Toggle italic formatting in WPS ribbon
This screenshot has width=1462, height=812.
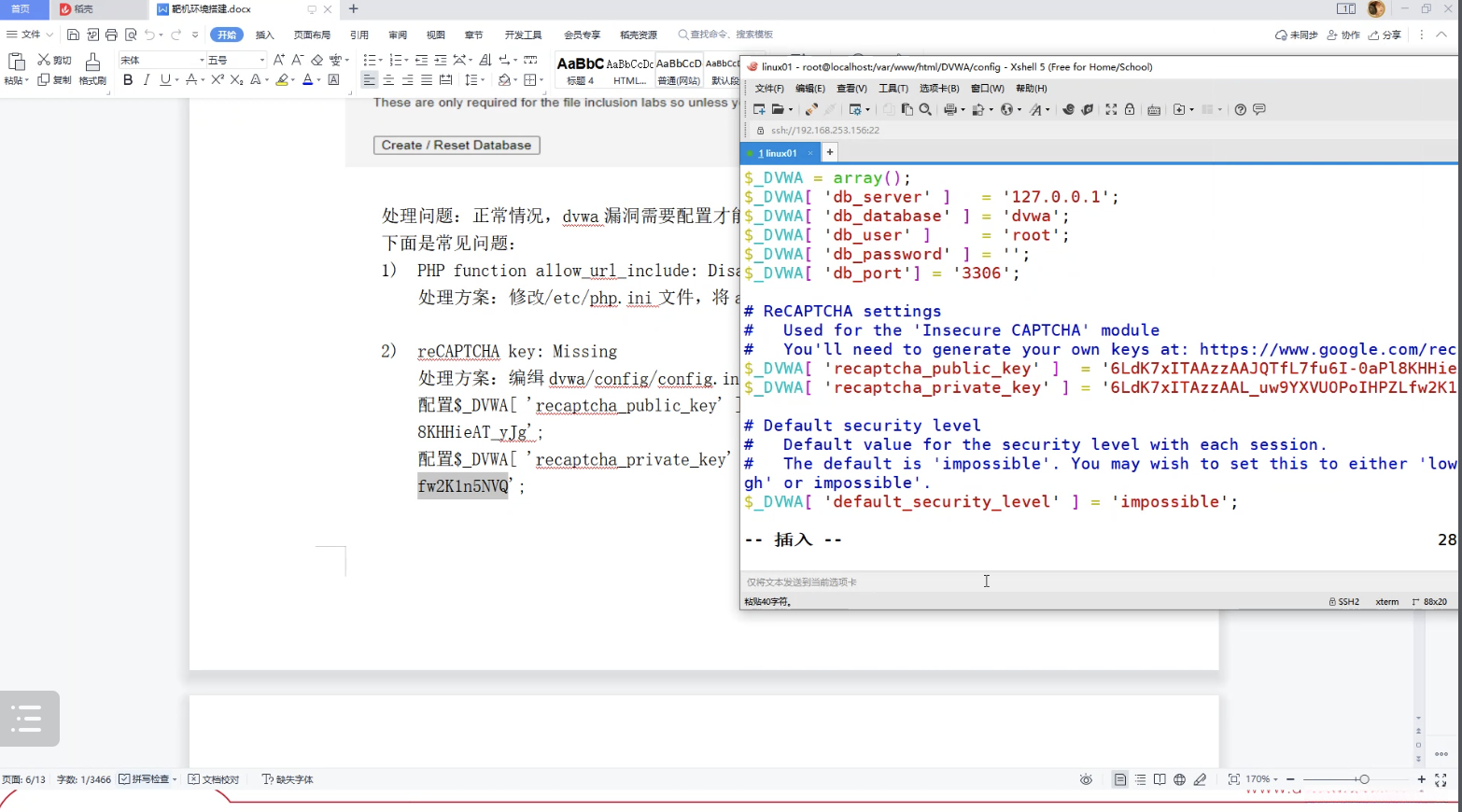(x=147, y=80)
